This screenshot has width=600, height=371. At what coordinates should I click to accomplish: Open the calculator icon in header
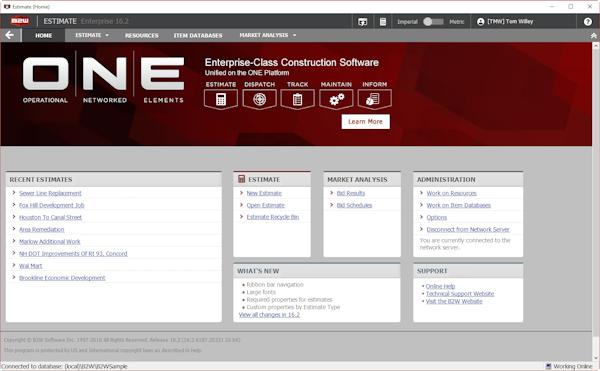tap(383, 22)
